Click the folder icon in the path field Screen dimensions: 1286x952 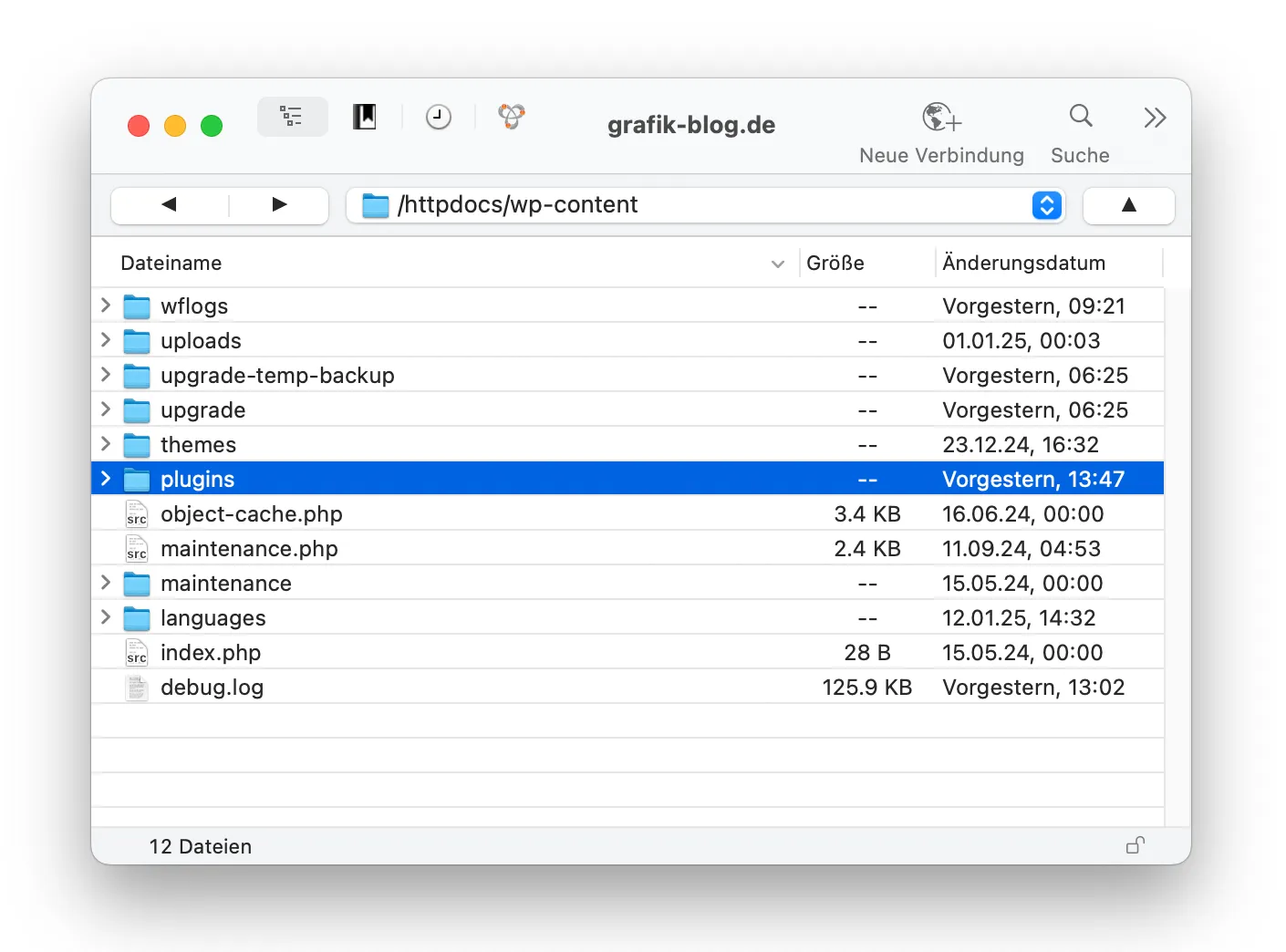tap(375, 206)
